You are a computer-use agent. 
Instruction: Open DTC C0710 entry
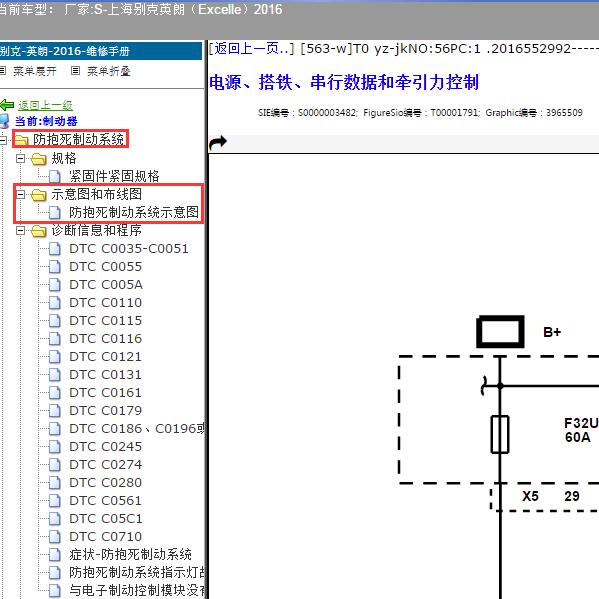106,536
